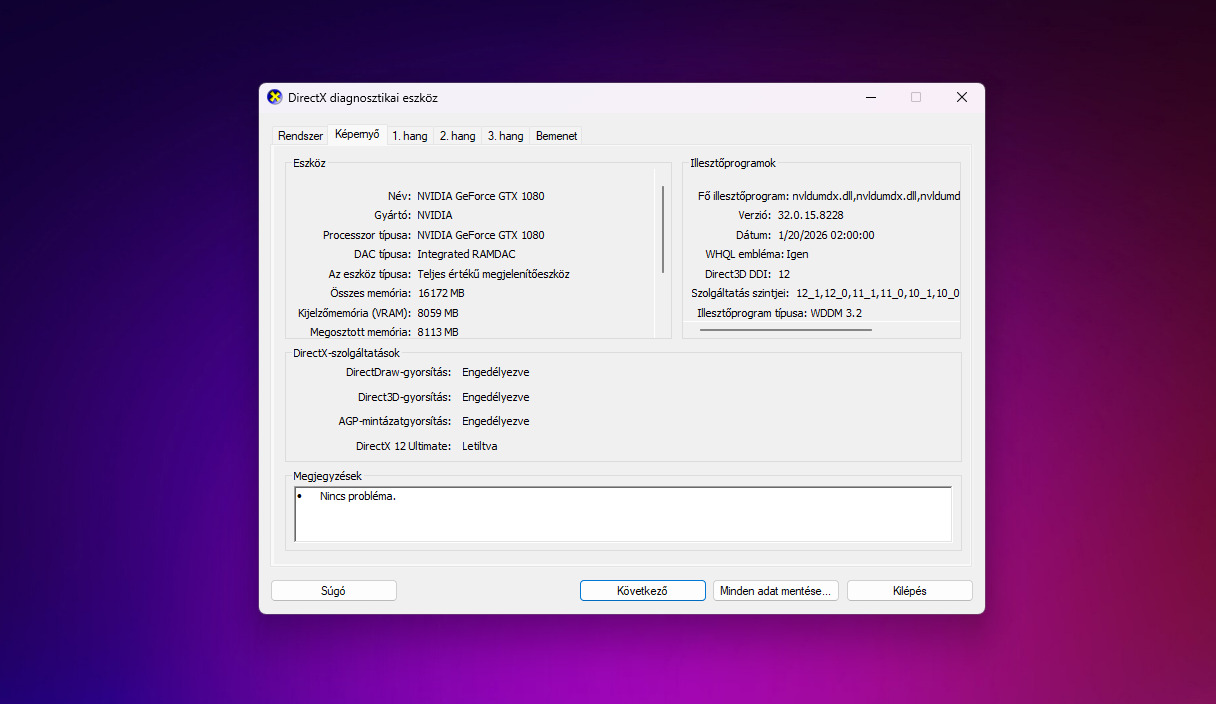Click the WDDM 3.2 driver type value
This screenshot has height=704, width=1216.
(x=836, y=313)
